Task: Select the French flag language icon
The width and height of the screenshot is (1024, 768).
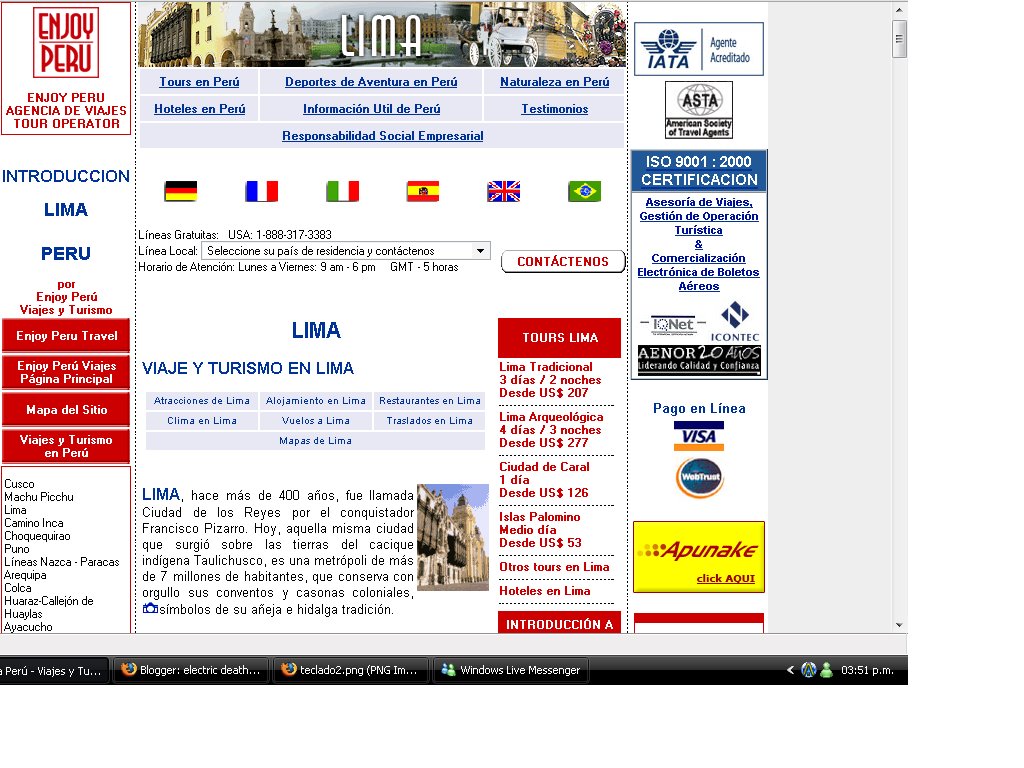Action: 262,191
